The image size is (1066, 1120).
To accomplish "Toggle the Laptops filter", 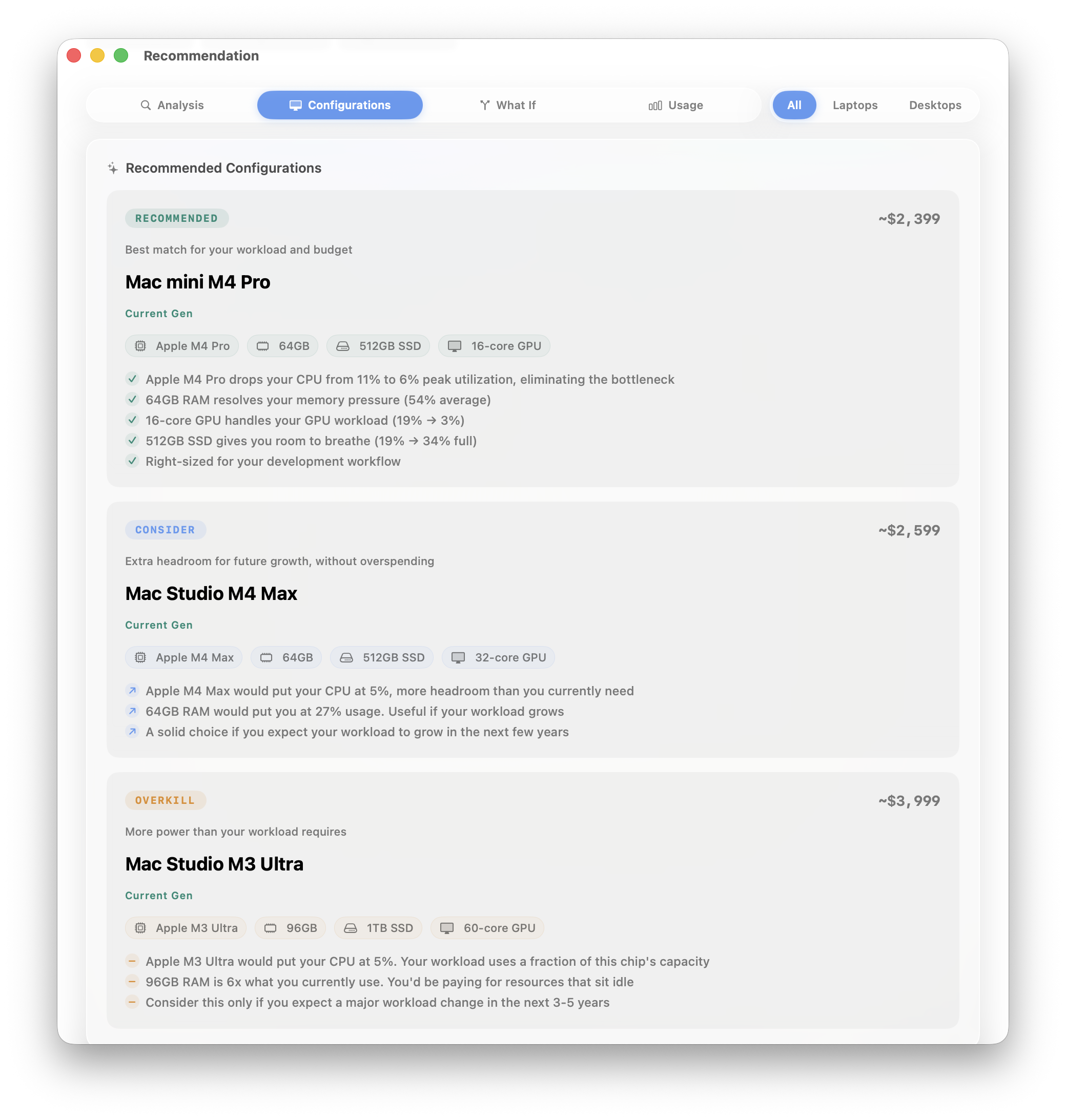I will [855, 105].
